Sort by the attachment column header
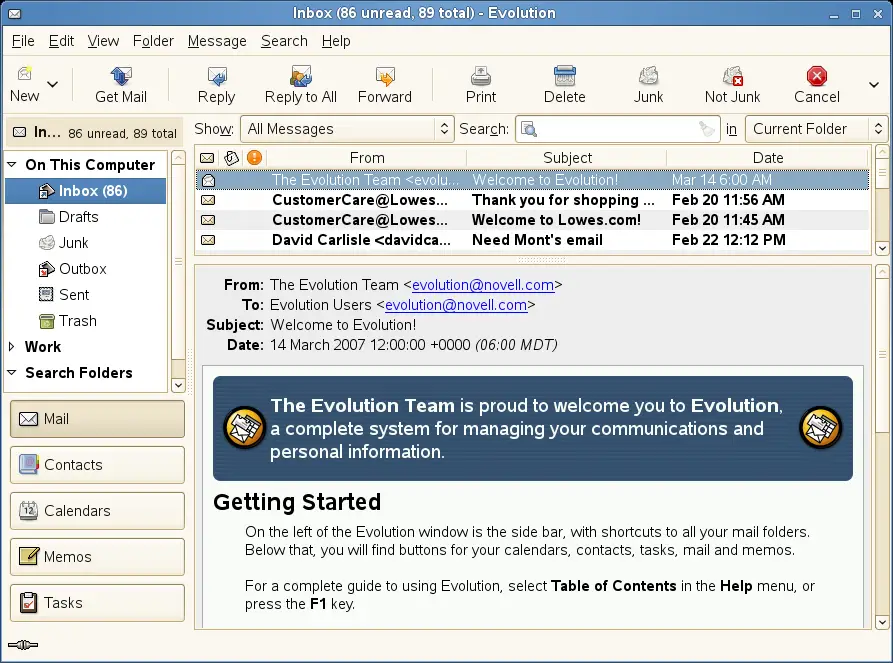Viewport: 893px width, 663px height. [232, 158]
